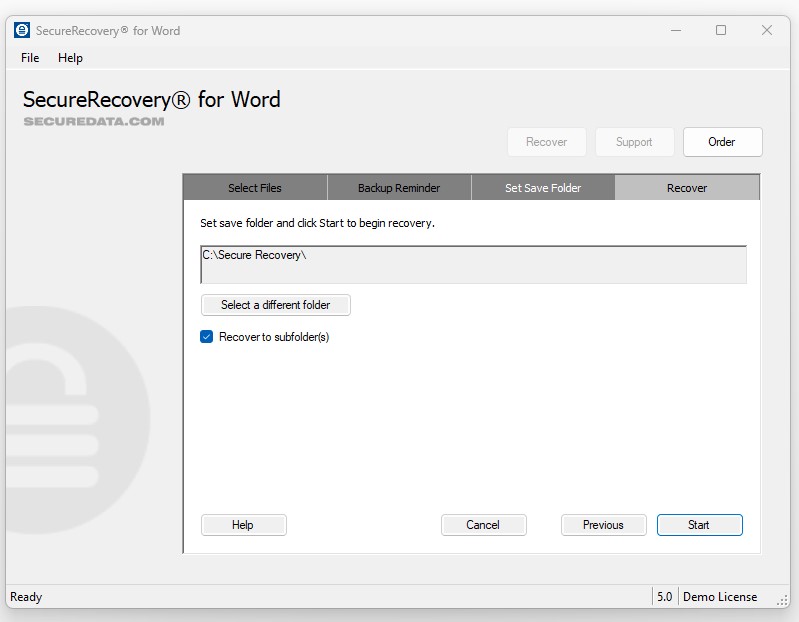
Task: Cancel the recovery wizard
Action: point(483,525)
